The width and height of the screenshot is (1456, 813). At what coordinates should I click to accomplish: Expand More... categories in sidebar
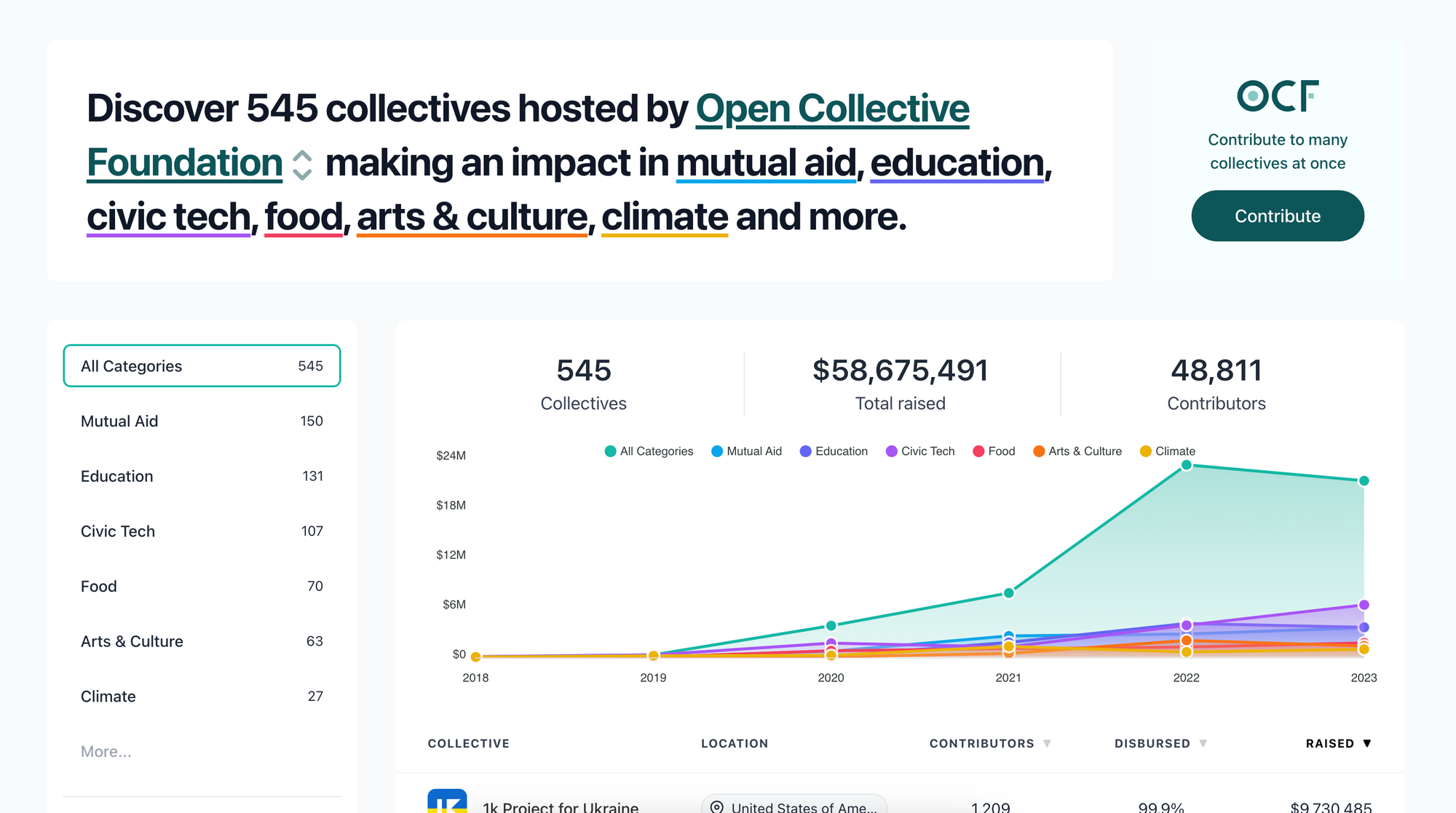106,751
